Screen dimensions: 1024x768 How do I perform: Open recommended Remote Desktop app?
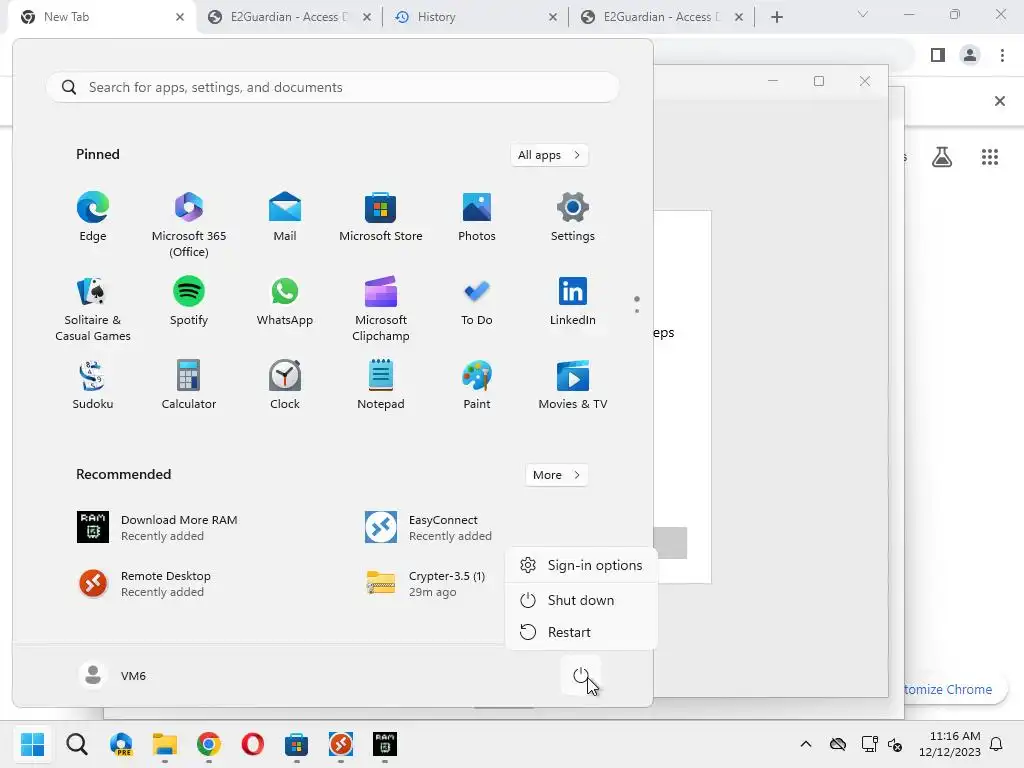click(145, 583)
